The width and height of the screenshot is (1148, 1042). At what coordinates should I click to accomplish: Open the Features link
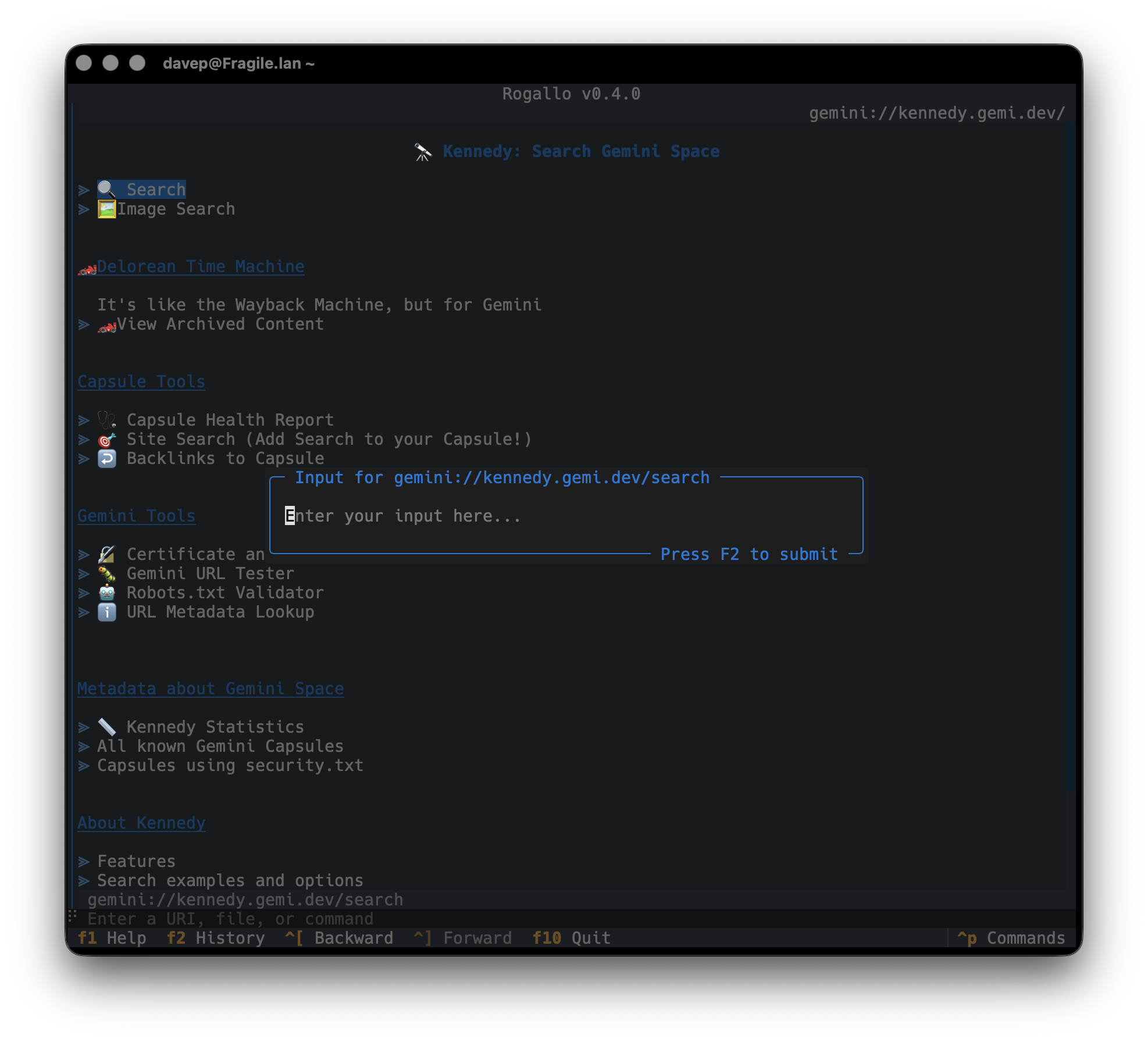[x=136, y=861]
